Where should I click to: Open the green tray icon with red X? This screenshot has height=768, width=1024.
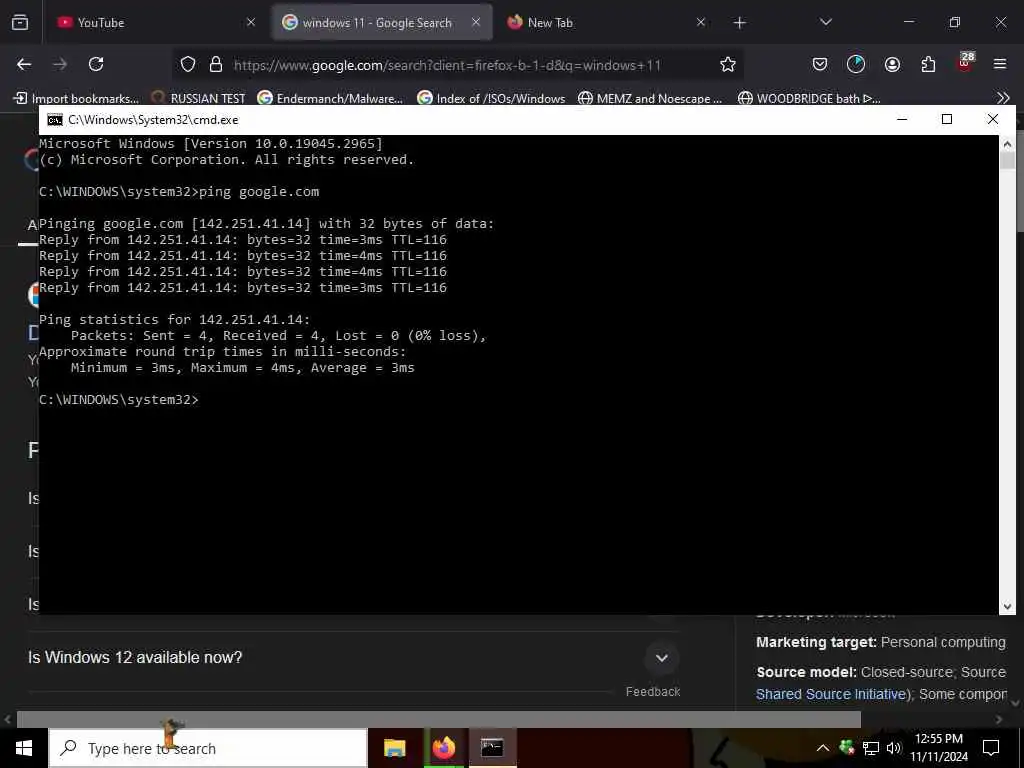(x=847, y=748)
